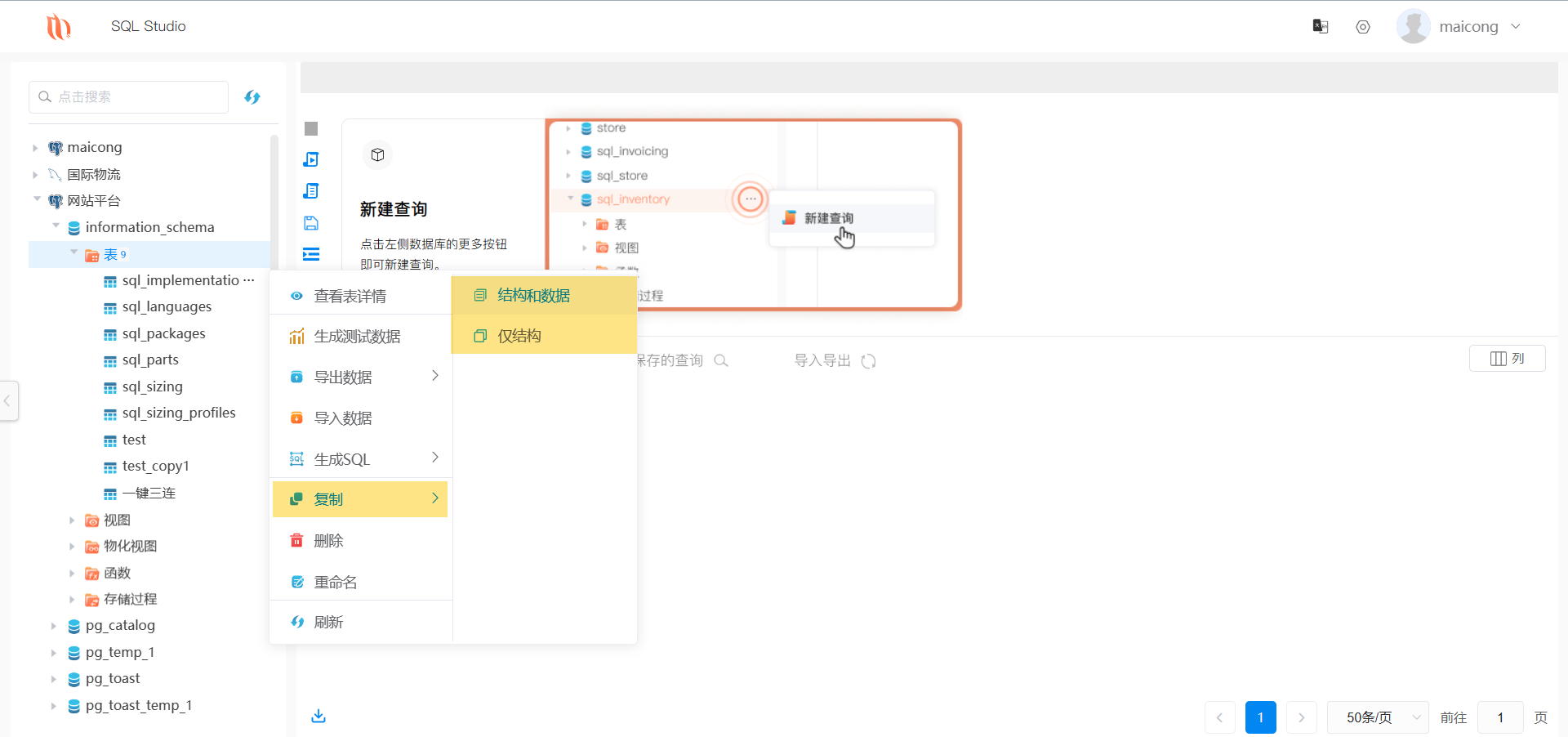Open the settings icon in top bar
The image size is (1568, 737).
point(1363,27)
